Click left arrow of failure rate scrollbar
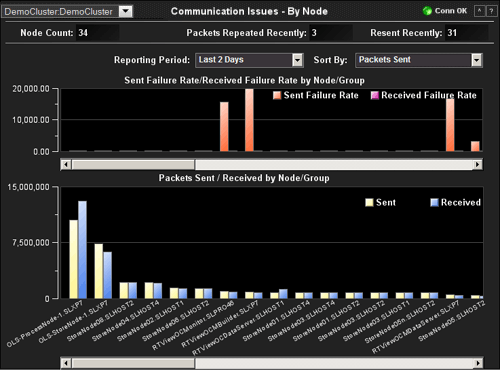 pos(66,164)
